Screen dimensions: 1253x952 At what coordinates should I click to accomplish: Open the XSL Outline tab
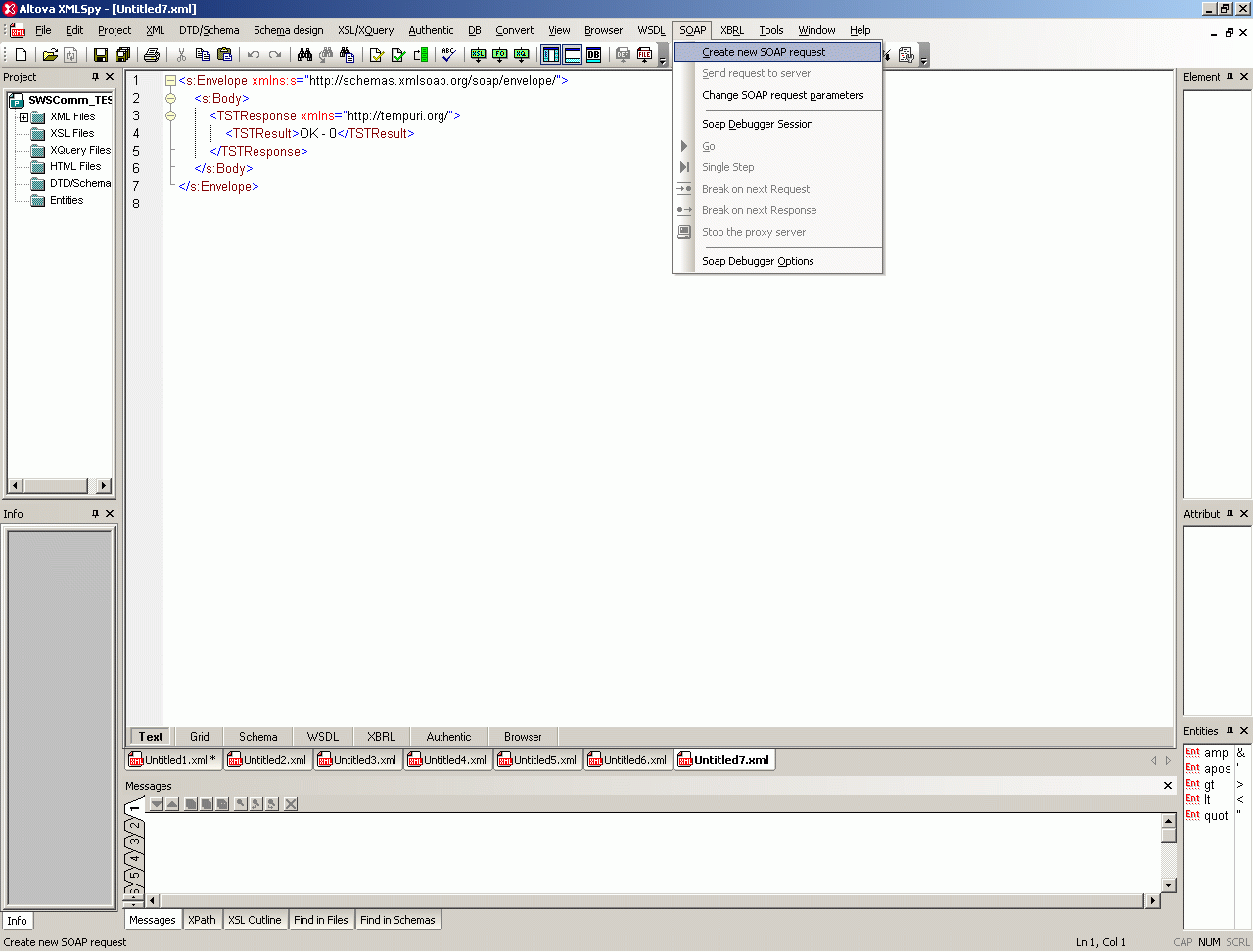click(x=255, y=920)
